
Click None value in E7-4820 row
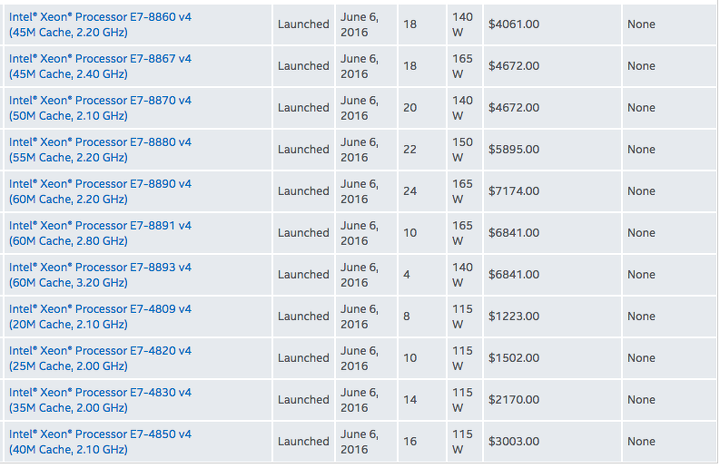641,359
